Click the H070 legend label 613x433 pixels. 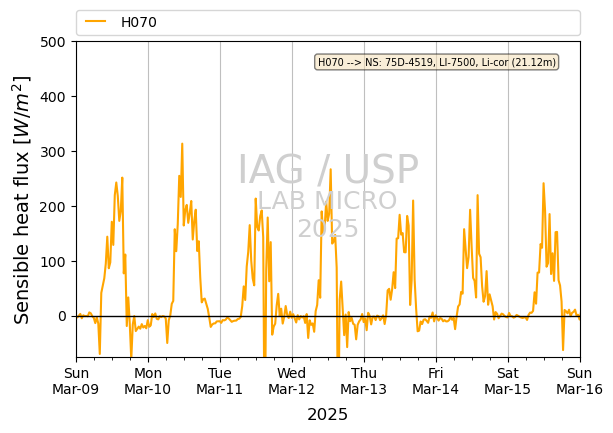(x=139, y=22)
